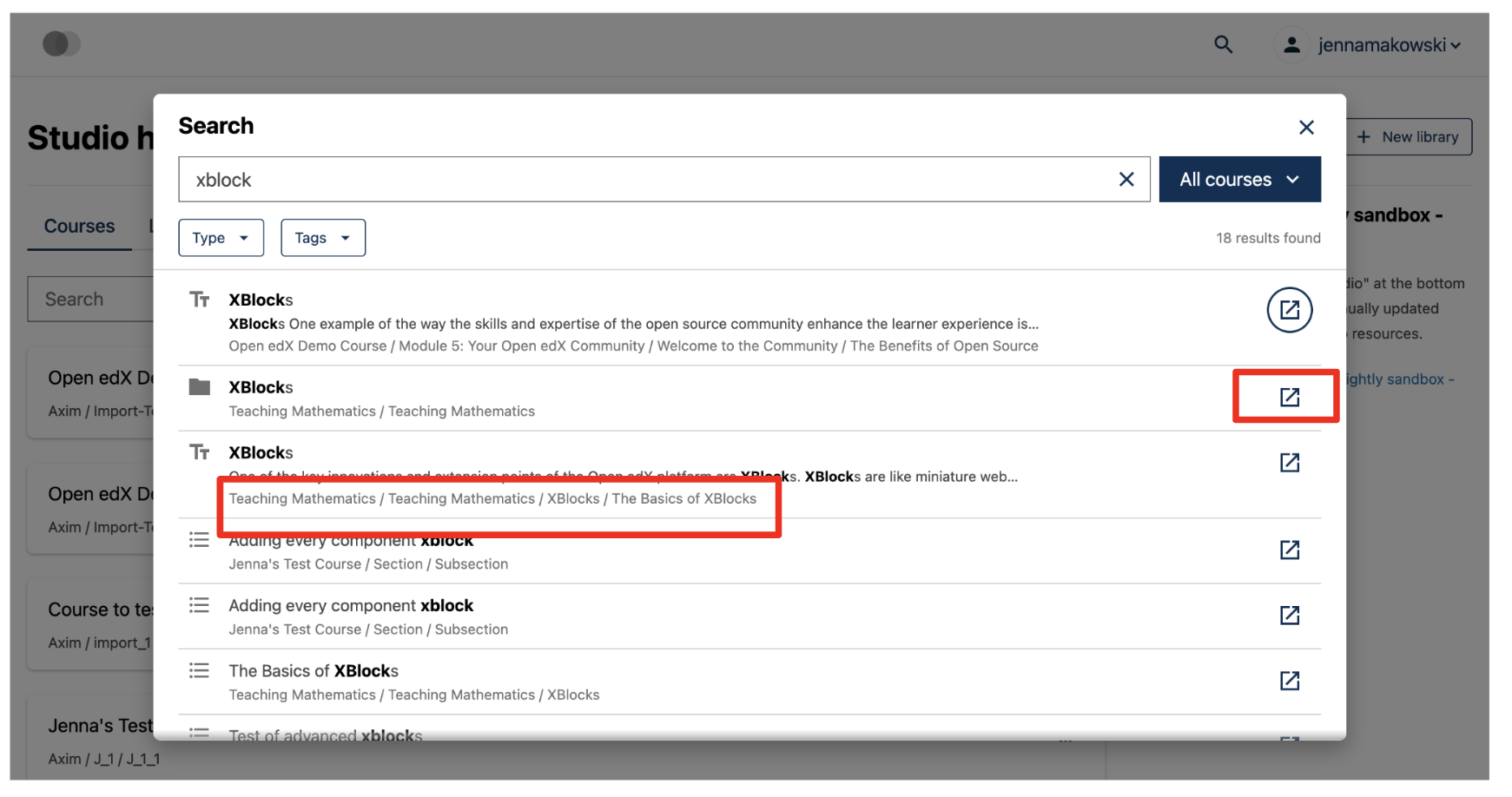Click the New library button

[x=1410, y=137]
